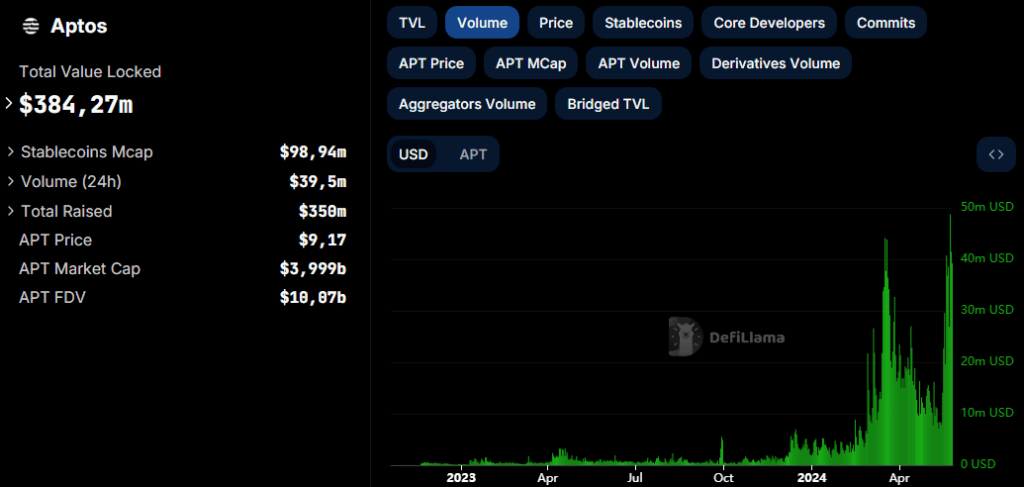1024x487 pixels.
Task: Expand the Stablecoins Mcap row
Action: [11, 152]
